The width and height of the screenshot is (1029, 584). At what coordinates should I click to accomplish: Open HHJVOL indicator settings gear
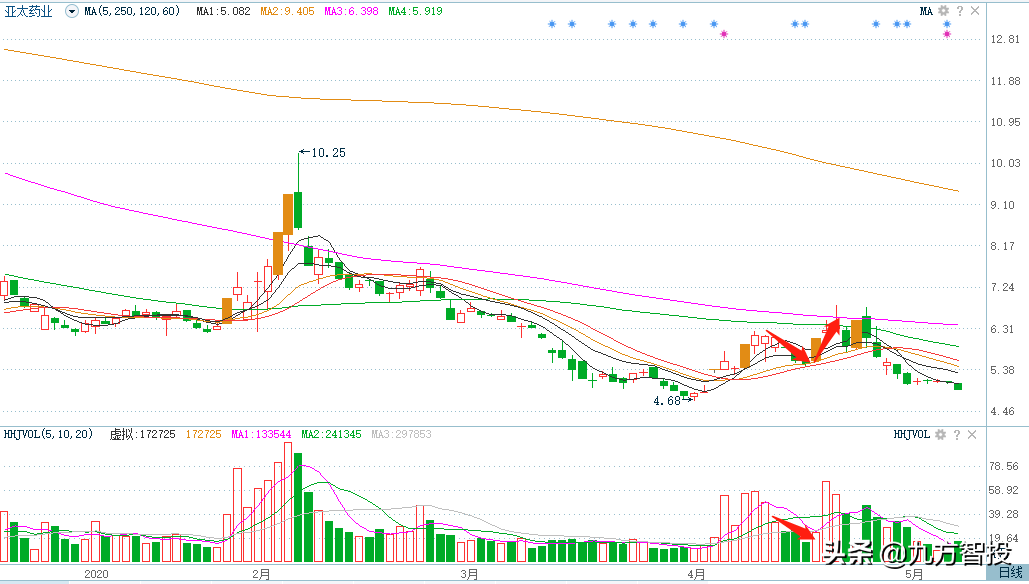(940, 434)
